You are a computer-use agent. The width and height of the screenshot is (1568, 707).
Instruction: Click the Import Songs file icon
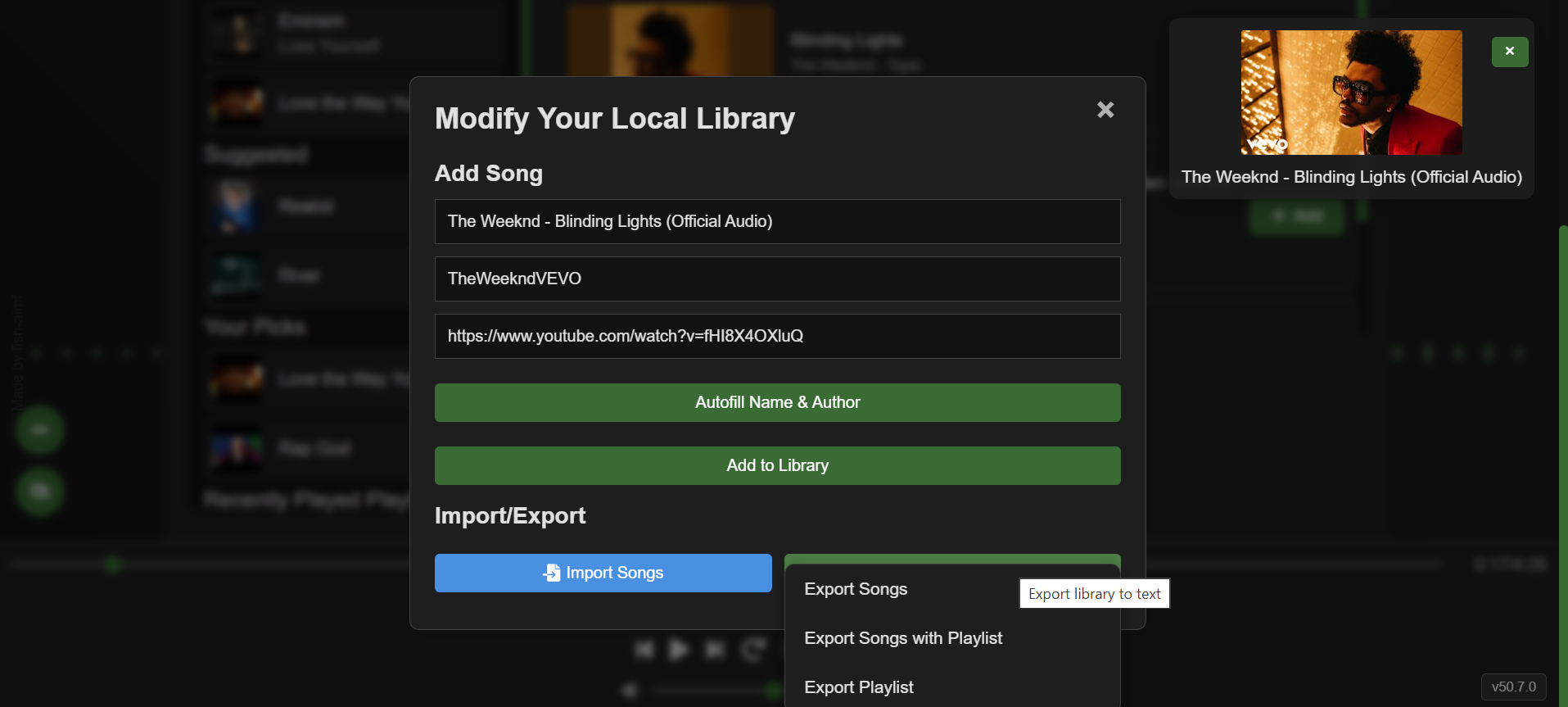click(x=552, y=573)
